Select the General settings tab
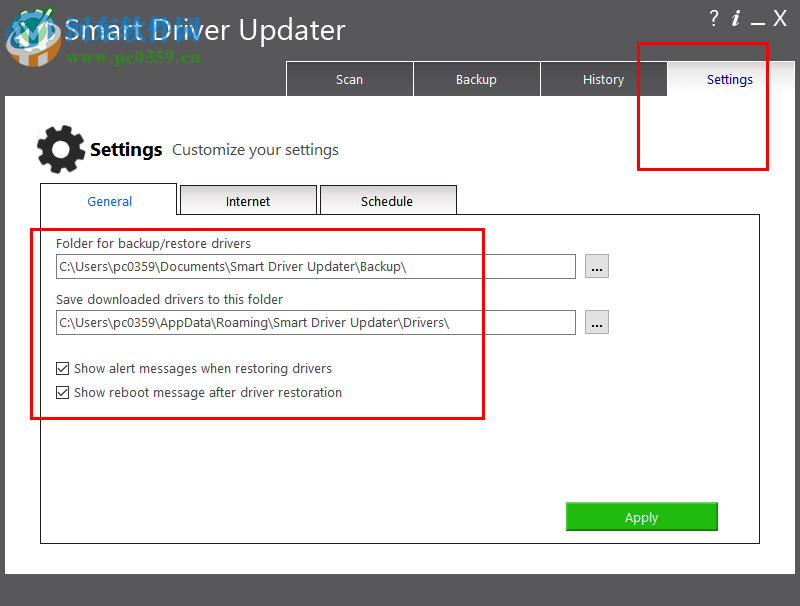Image resolution: width=800 pixels, height=606 pixels. coord(108,201)
